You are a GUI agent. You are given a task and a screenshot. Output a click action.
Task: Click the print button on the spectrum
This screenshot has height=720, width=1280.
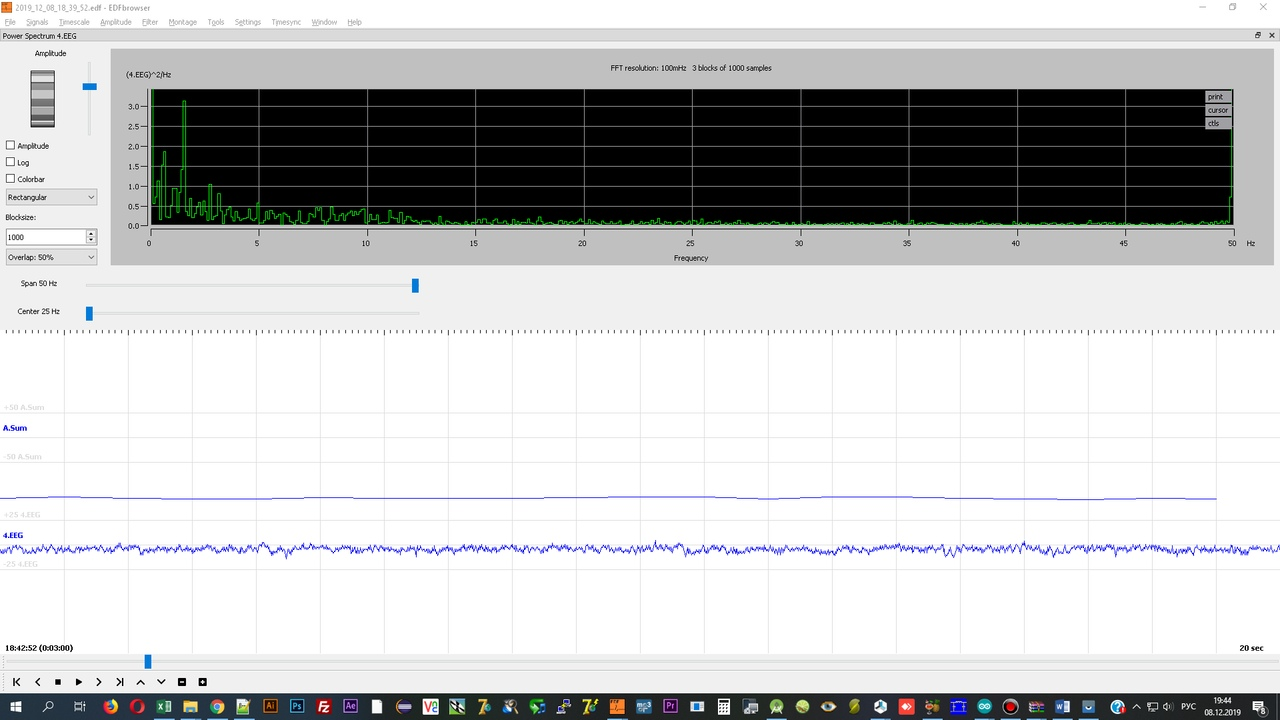point(1218,97)
